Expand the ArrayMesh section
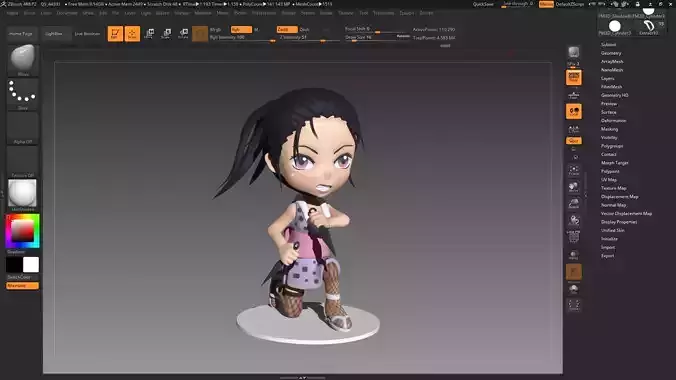676x380 pixels. [x=612, y=62]
